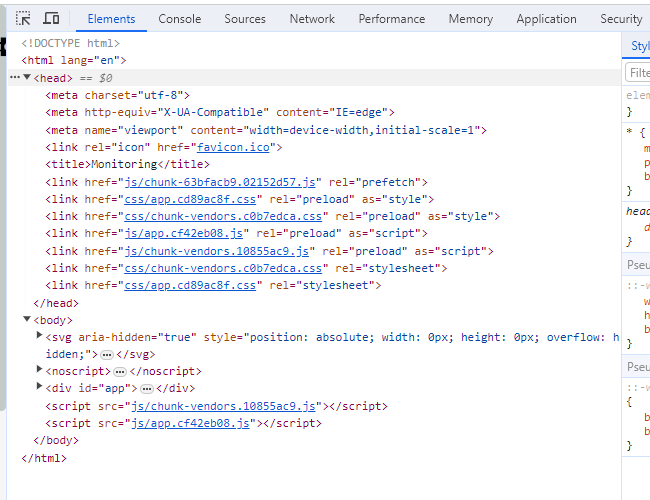Expand the div id app node
This screenshot has width=650, height=500.
[x=39, y=388]
